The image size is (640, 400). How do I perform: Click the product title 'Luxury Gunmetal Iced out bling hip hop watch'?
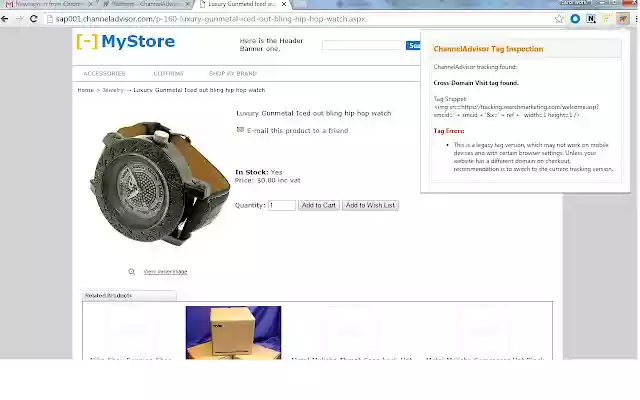(x=313, y=113)
